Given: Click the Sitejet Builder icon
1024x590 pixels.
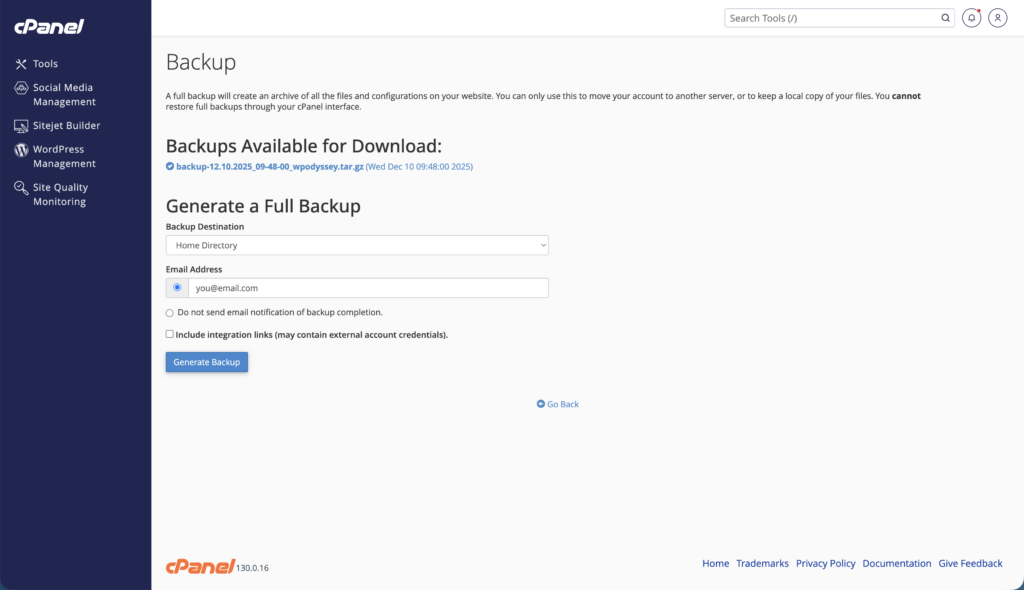Looking at the screenshot, I should coord(22,125).
